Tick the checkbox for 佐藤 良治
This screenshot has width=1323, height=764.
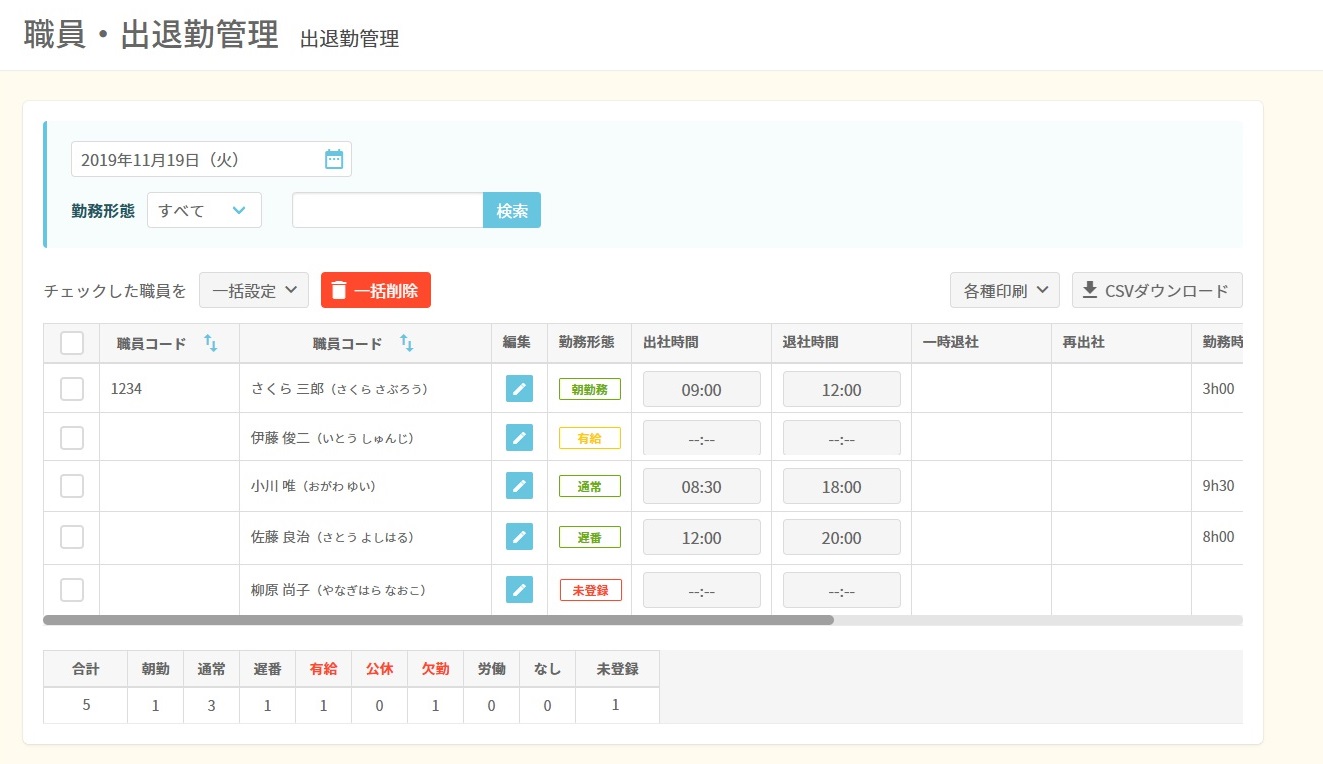[72, 537]
